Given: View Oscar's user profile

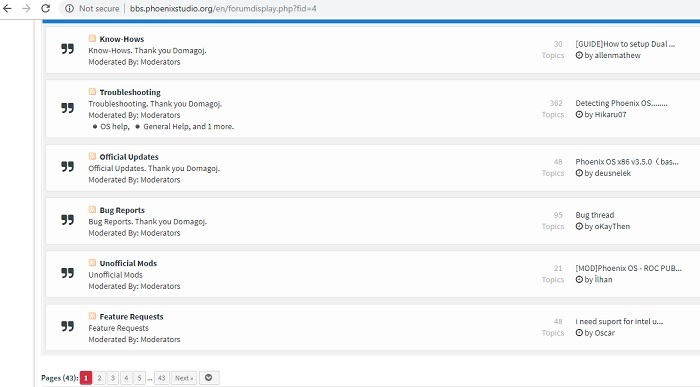Looking at the screenshot, I should (x=604, y=333).
